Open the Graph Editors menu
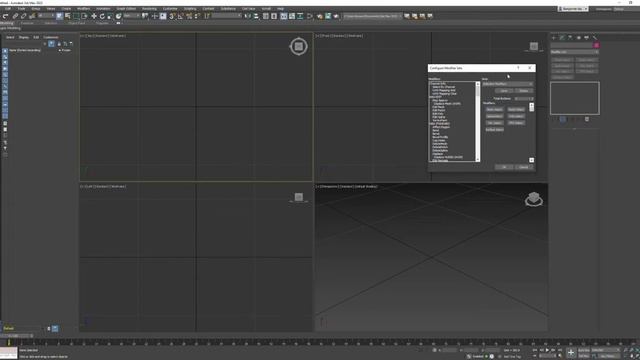This screenshot has height=360, width=640. point(126,9)
